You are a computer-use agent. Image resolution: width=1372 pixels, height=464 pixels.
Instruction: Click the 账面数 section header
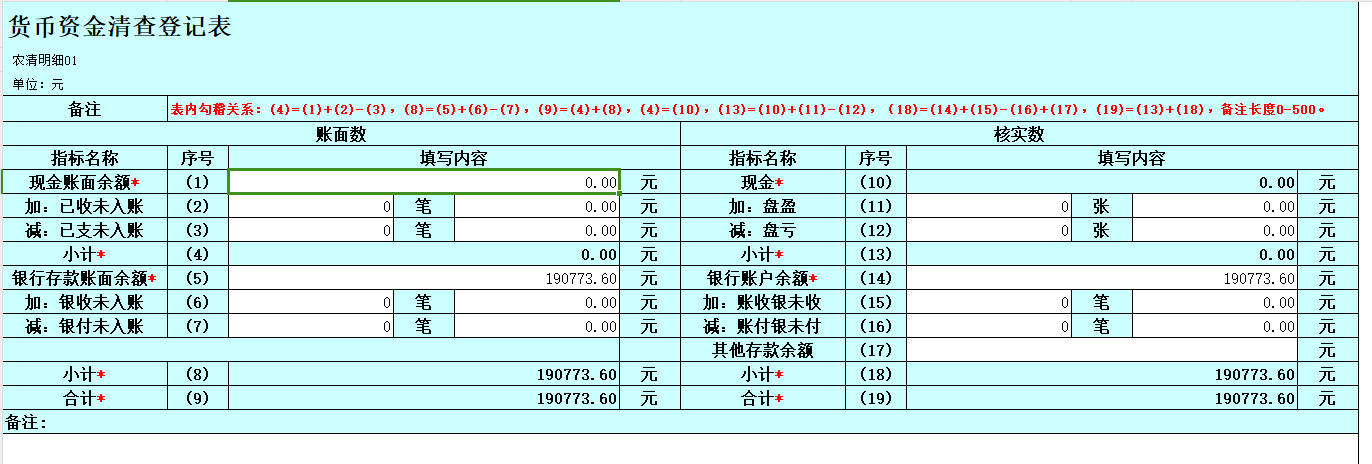(x=341, y=134)
